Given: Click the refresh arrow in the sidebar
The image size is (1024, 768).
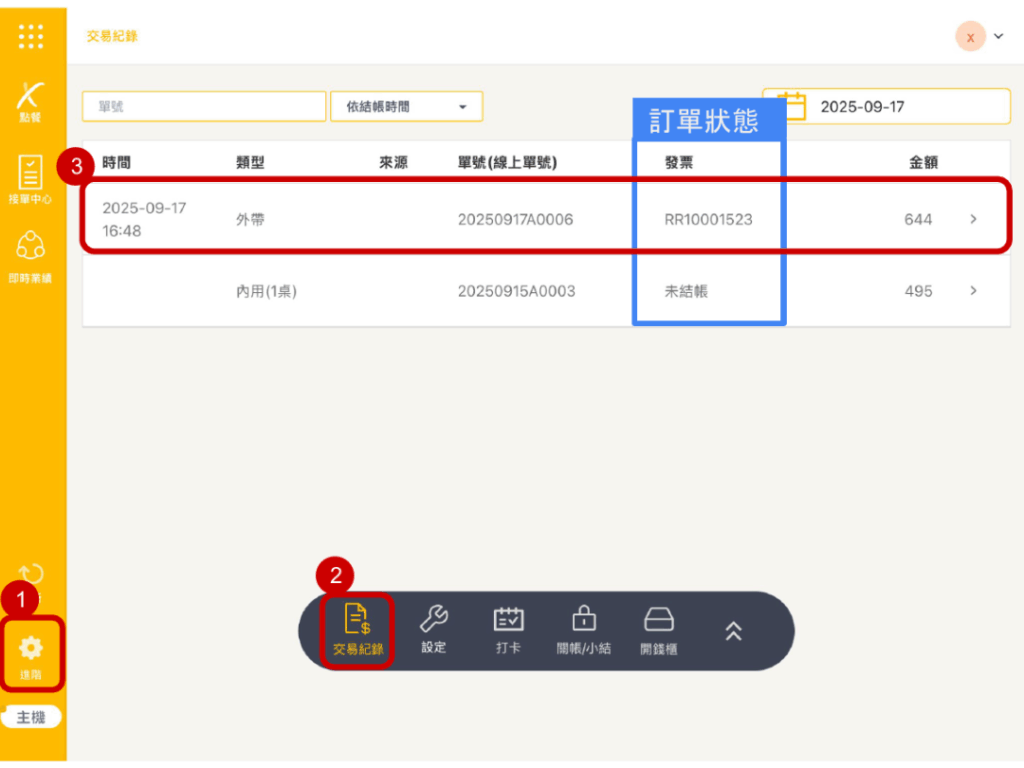Looking at the screenshot, I should [31, 574].
